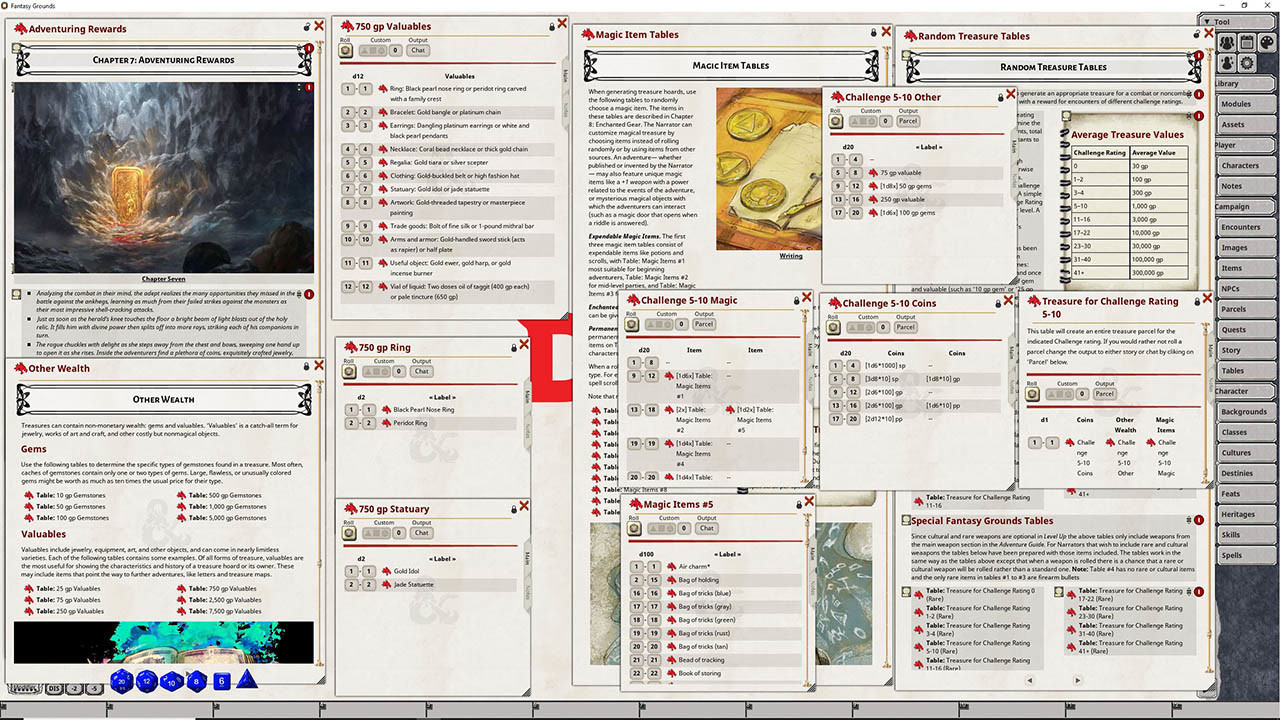Open the Options gear icon
Viewport: 1280px width, 720px height.
pyautogui.click(x=1244, y=62)
